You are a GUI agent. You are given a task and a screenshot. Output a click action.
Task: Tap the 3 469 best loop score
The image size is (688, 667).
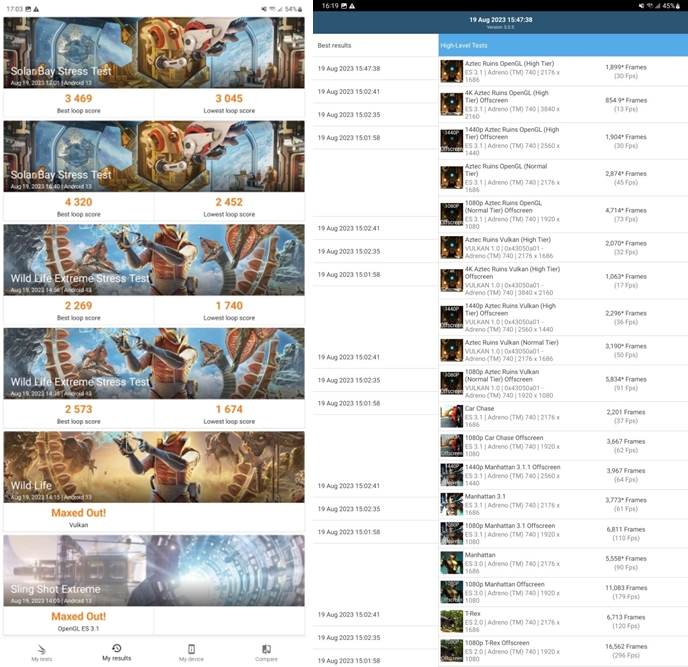(x=79, y=98)
